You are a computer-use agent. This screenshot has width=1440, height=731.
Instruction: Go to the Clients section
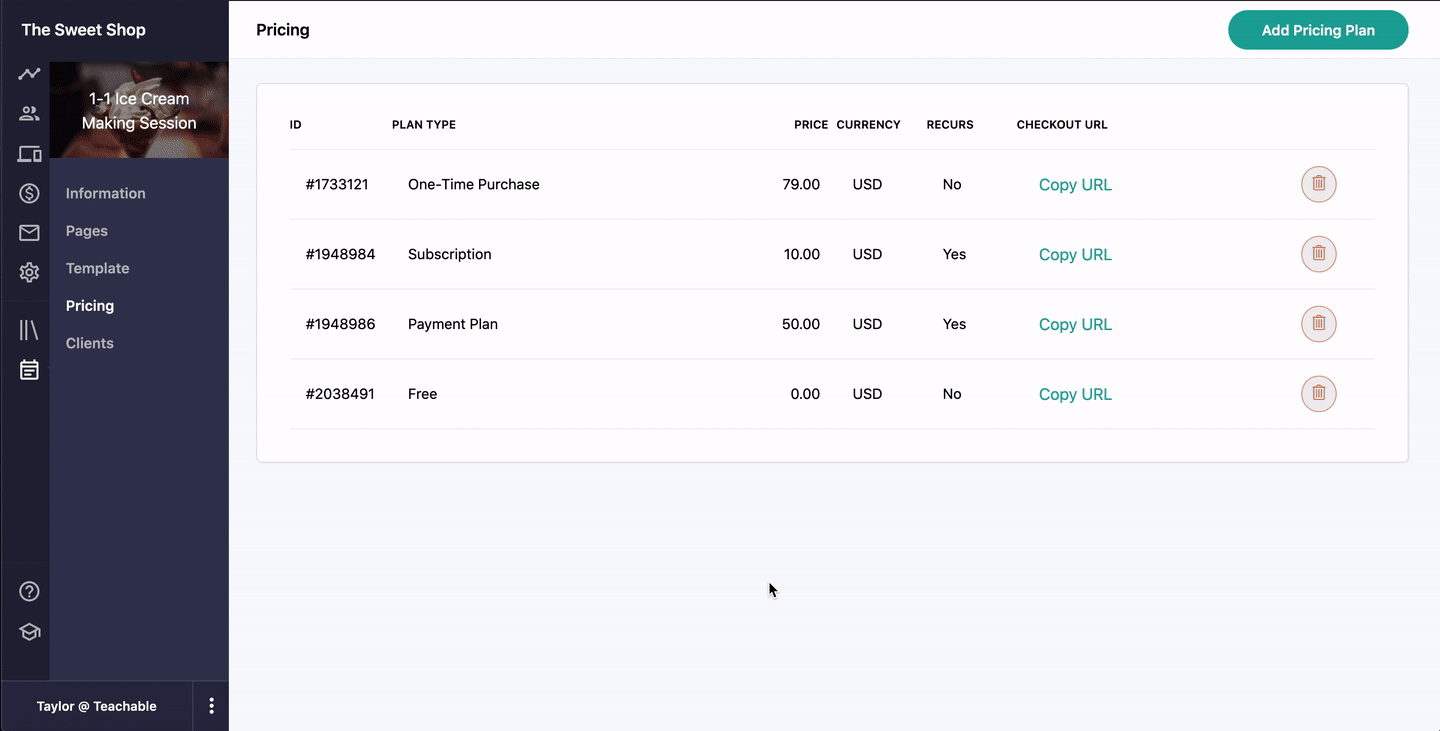pos(89,343)
